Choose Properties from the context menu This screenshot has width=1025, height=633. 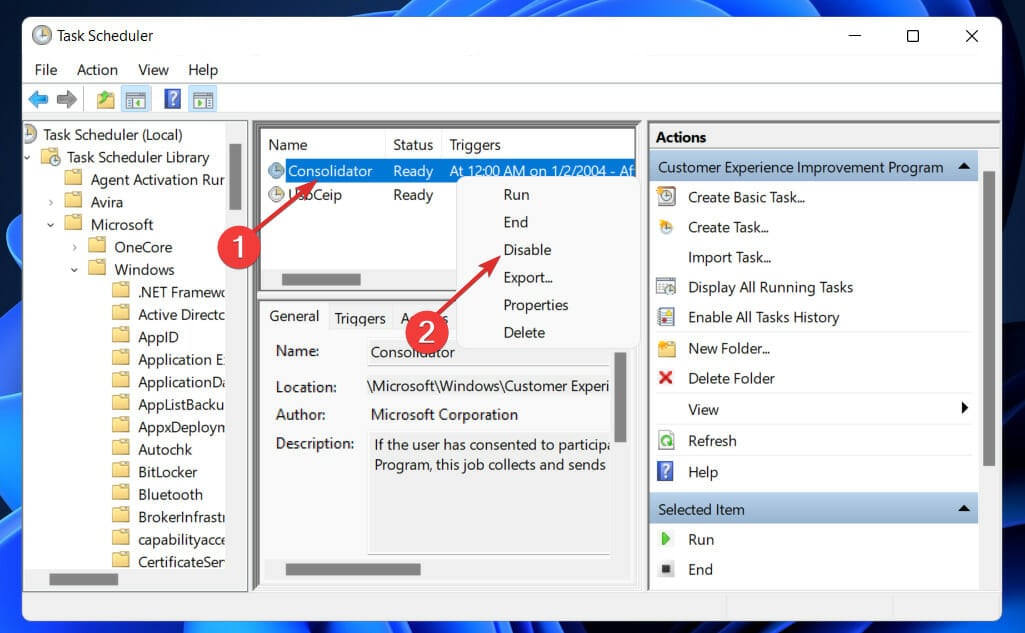[536, 305]
